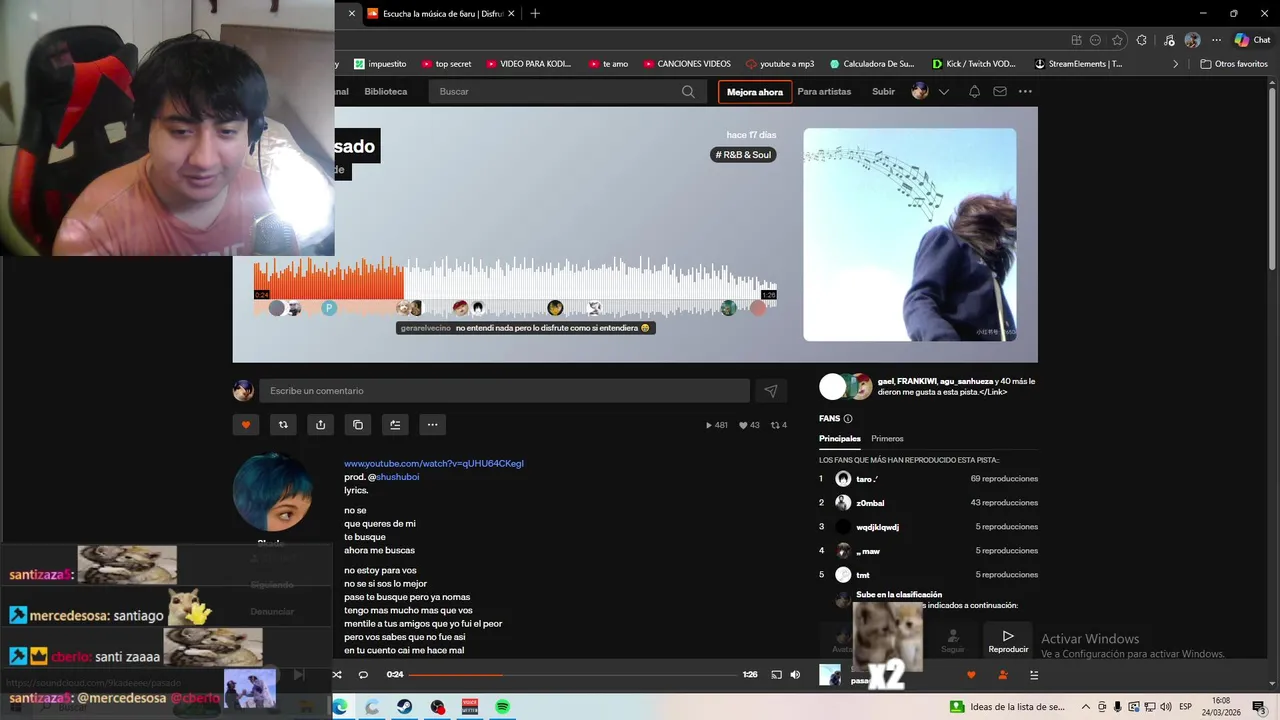The height and width of the screenshot is (720, 1280).
Task: Open fan 'z0mbal' profile
Action: (x=870, y=503)
